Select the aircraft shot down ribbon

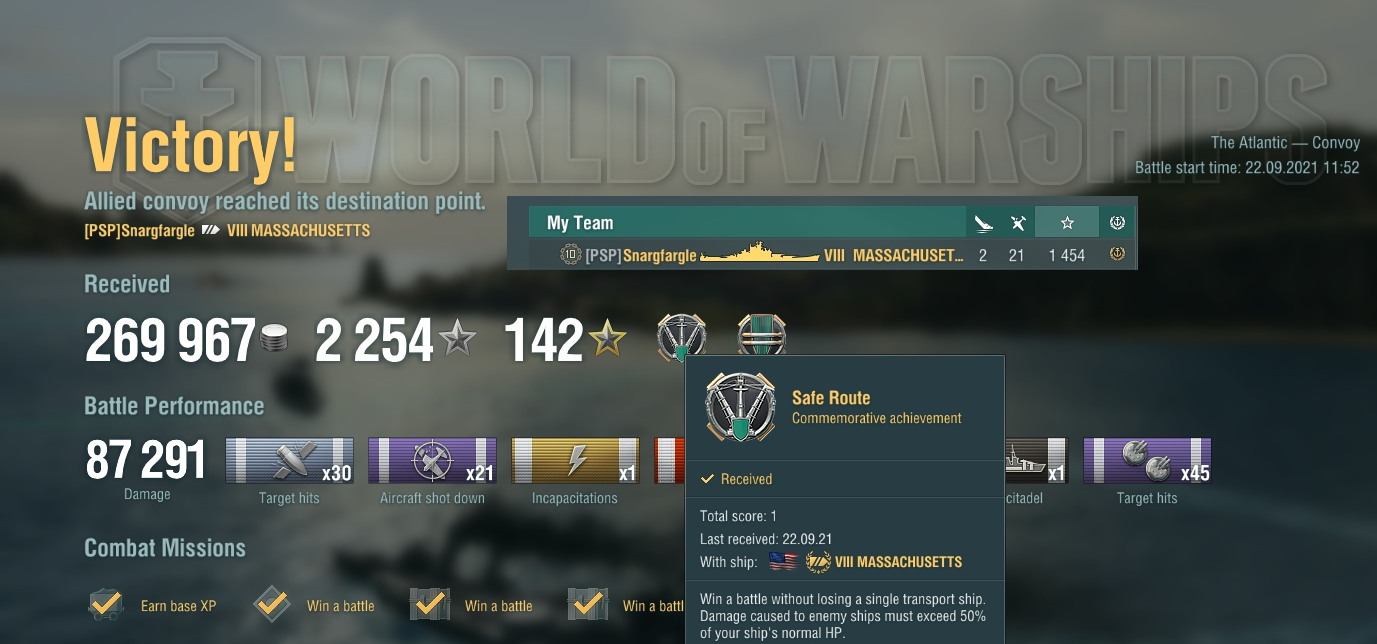[x=432, y=461]
